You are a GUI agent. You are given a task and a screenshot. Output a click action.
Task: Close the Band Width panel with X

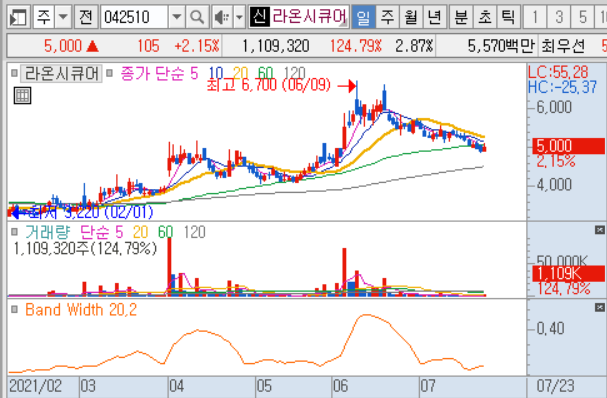(x=599, y=308)
